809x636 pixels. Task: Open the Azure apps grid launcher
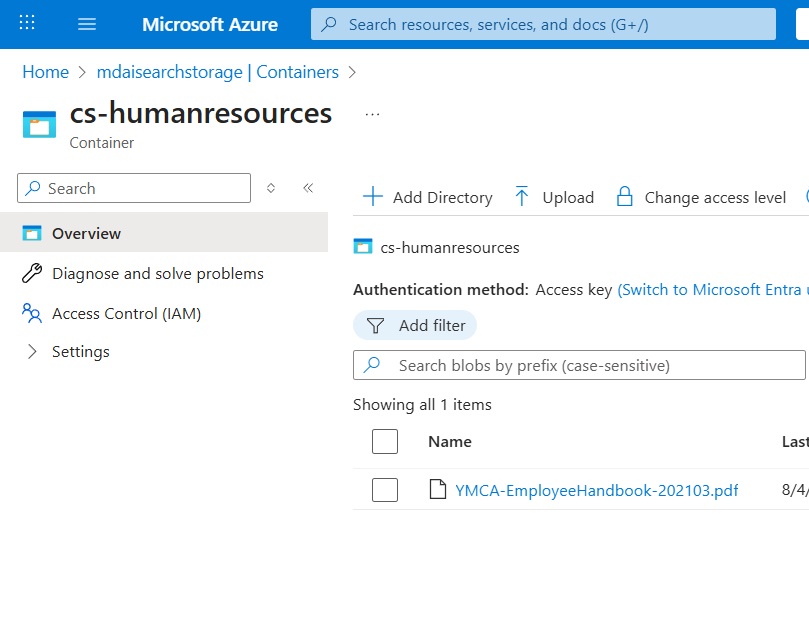(x=27, y=23)
